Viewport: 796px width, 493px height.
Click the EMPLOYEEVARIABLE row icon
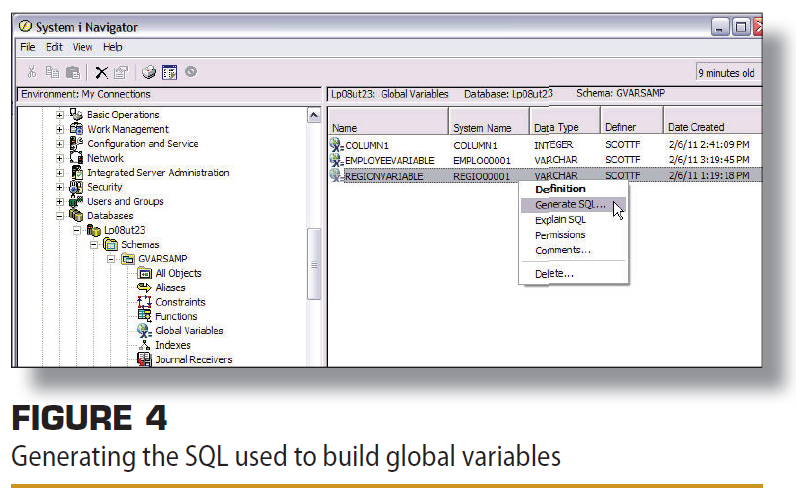click(337, 160)
